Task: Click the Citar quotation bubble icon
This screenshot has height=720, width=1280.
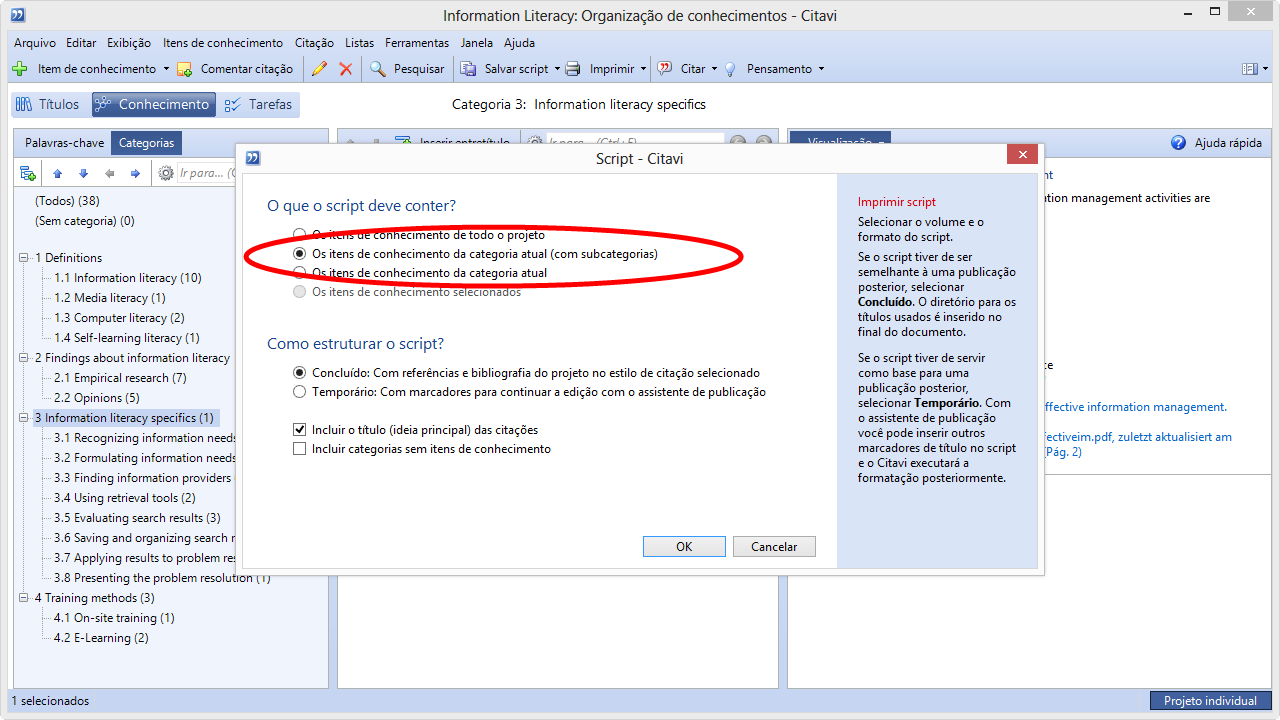Action: coord(664,69)
